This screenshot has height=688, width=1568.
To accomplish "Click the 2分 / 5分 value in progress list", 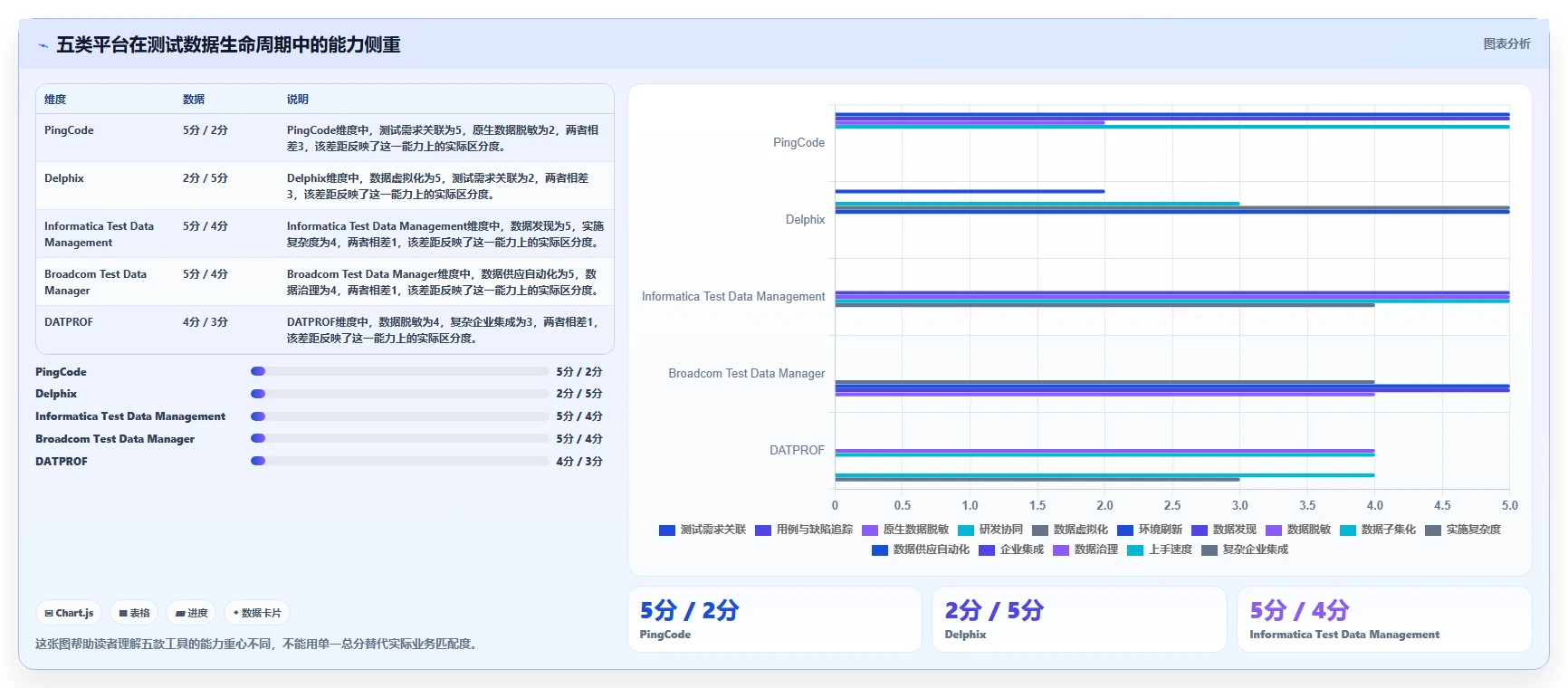I will [579, 394].
